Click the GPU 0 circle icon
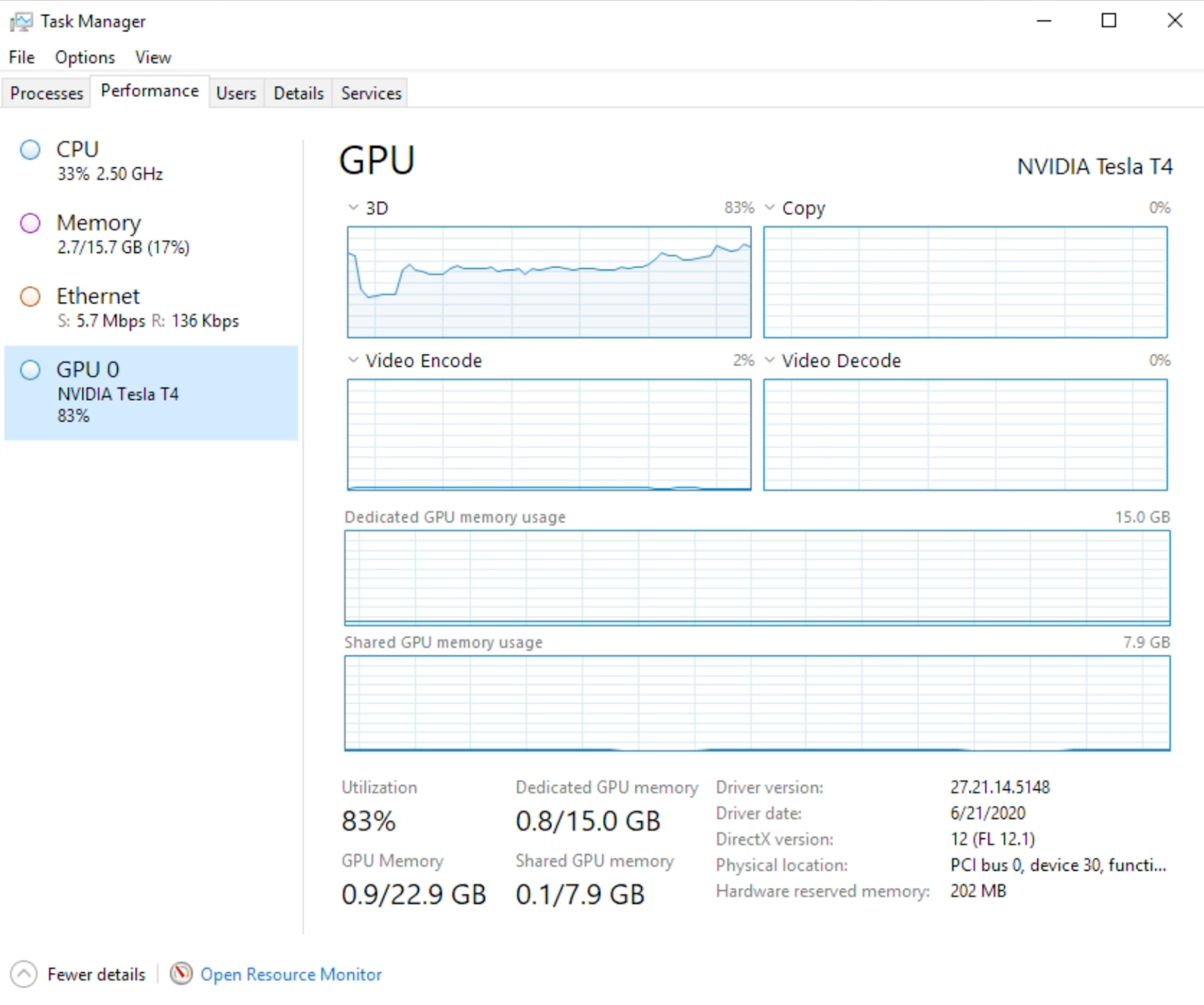This screenshot has width=1204, height=1005. tap(30, 370)
